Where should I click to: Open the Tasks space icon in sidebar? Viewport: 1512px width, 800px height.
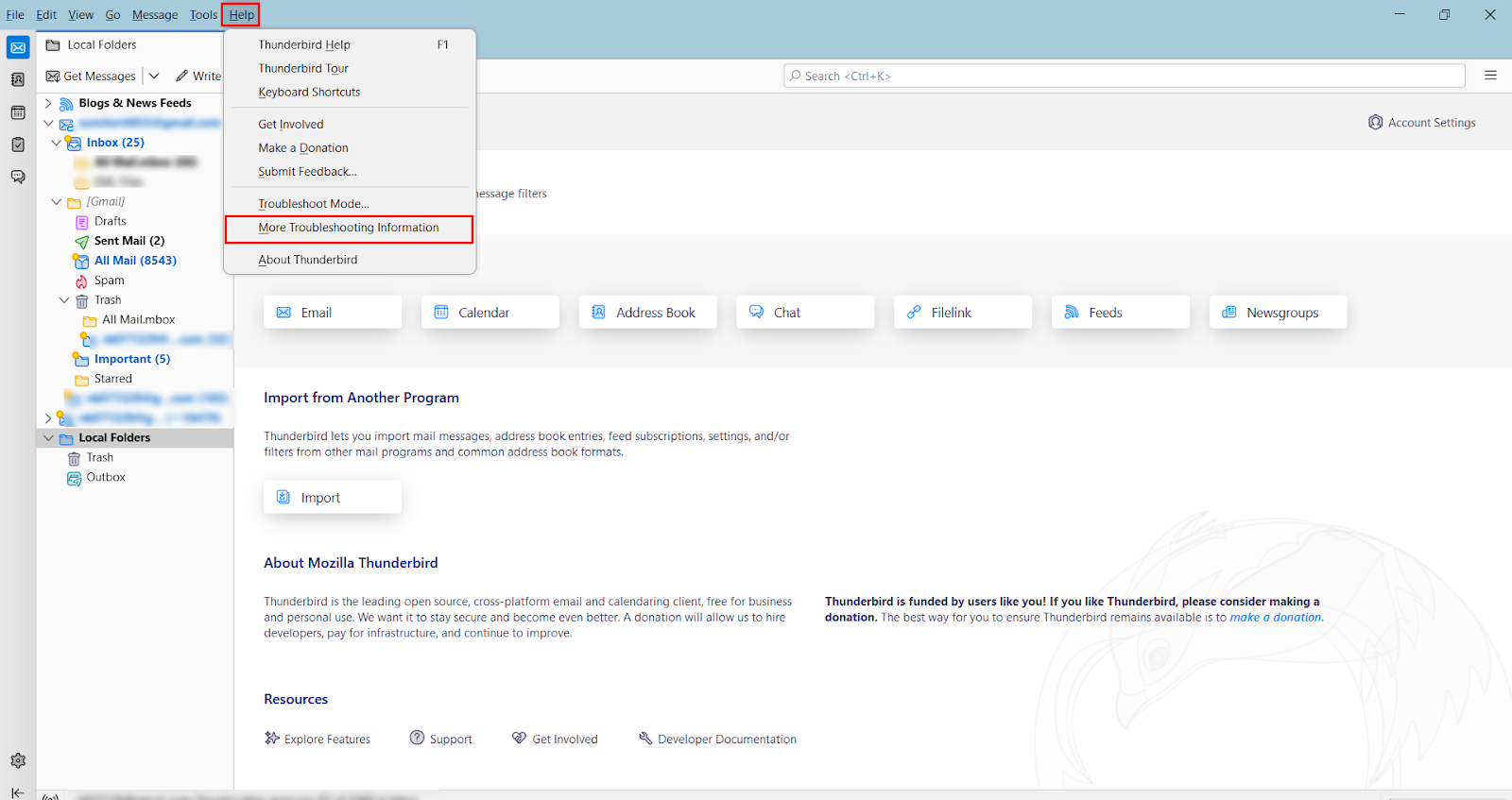pos(18,145)
